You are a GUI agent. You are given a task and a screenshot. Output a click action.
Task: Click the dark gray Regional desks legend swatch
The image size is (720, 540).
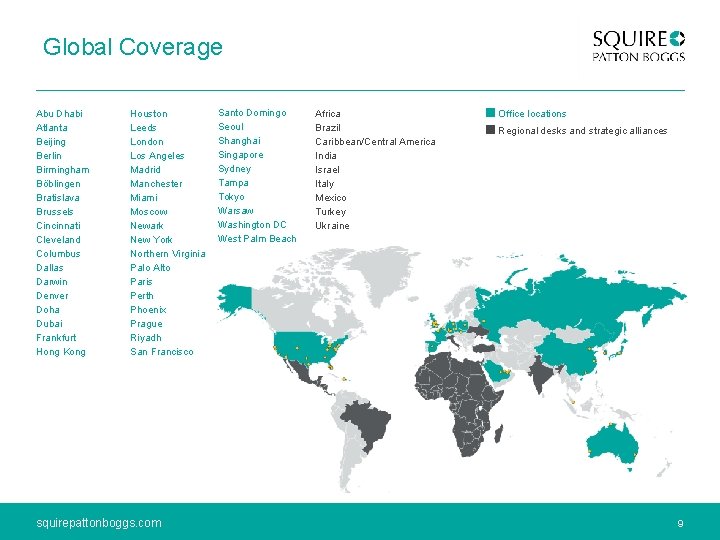click(x=490, y=130)
